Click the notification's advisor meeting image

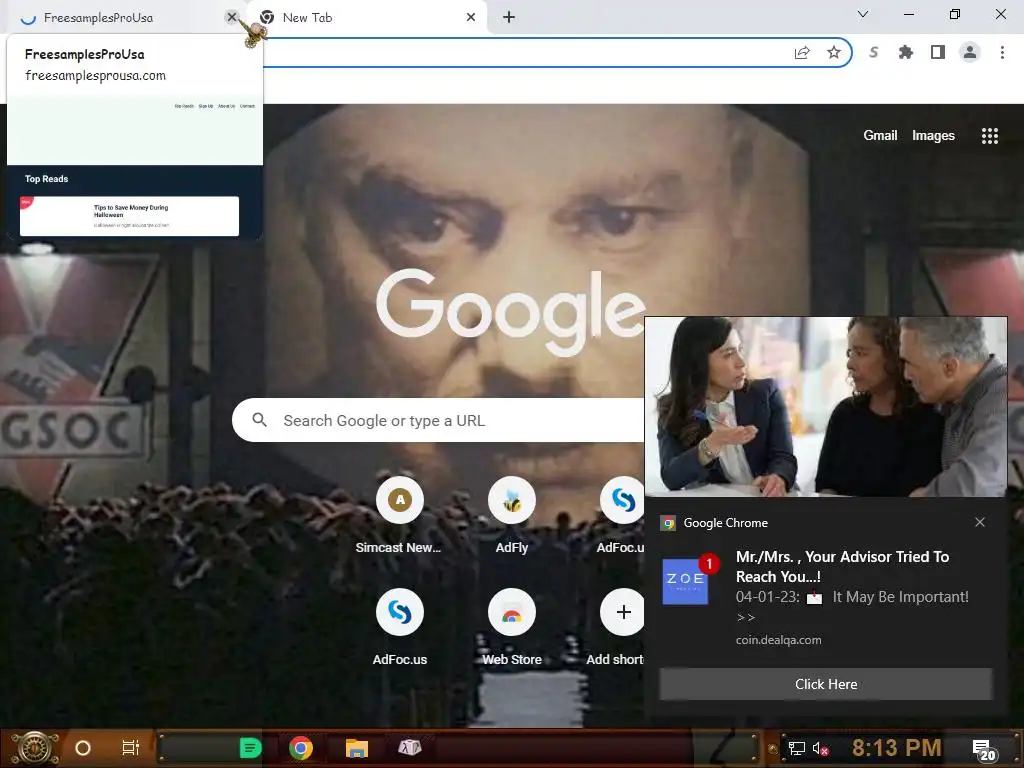click(x=826, y=407)
